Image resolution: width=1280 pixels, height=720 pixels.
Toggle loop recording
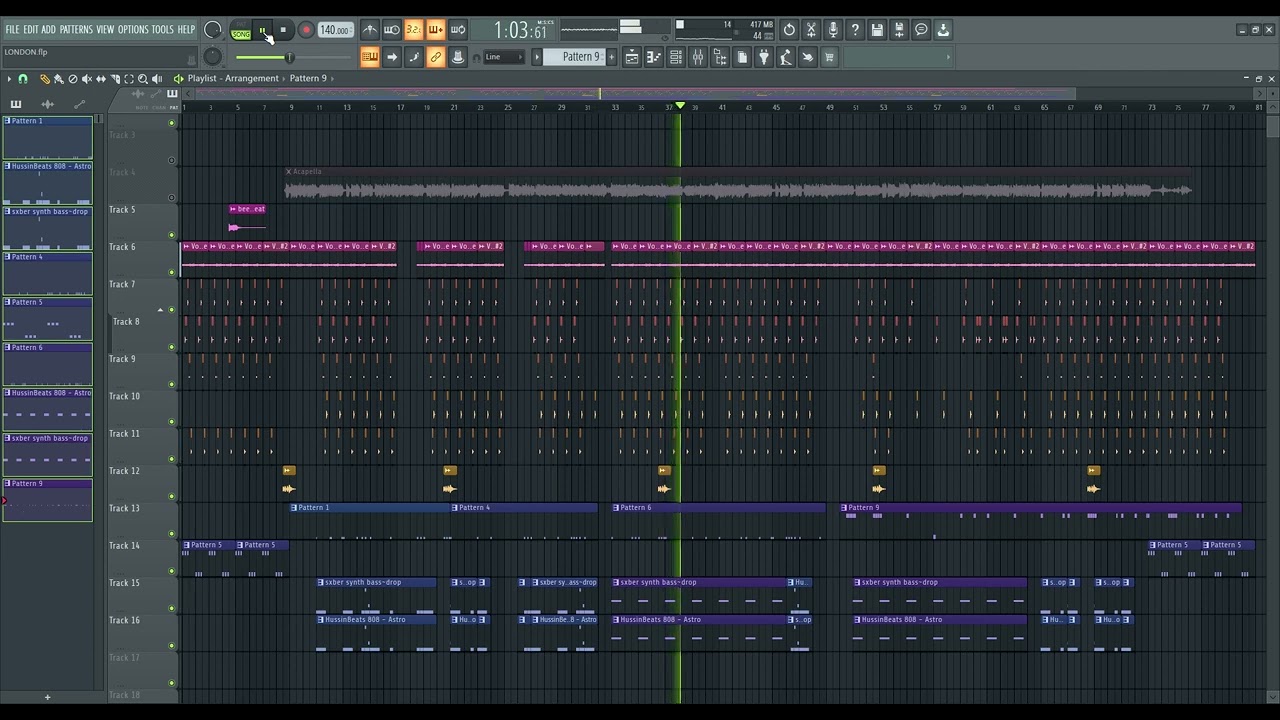[458, 30]
